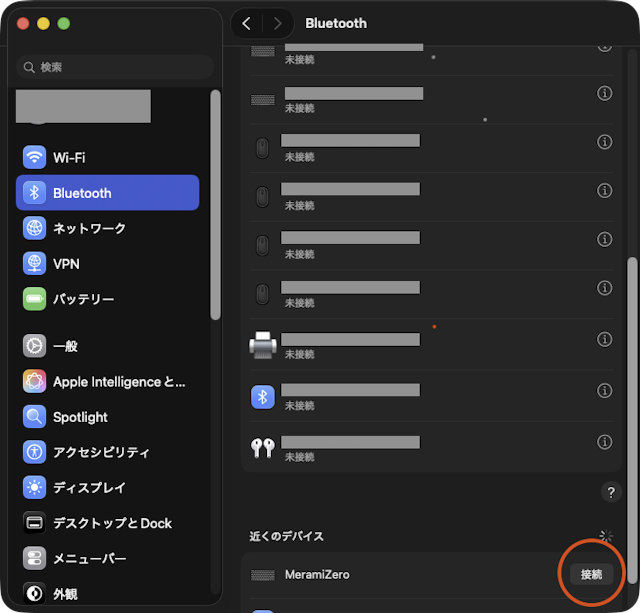The image size is (640, 613).
Task: Click the Bluetooth icon in sidebar
Action: coord(34,193)
